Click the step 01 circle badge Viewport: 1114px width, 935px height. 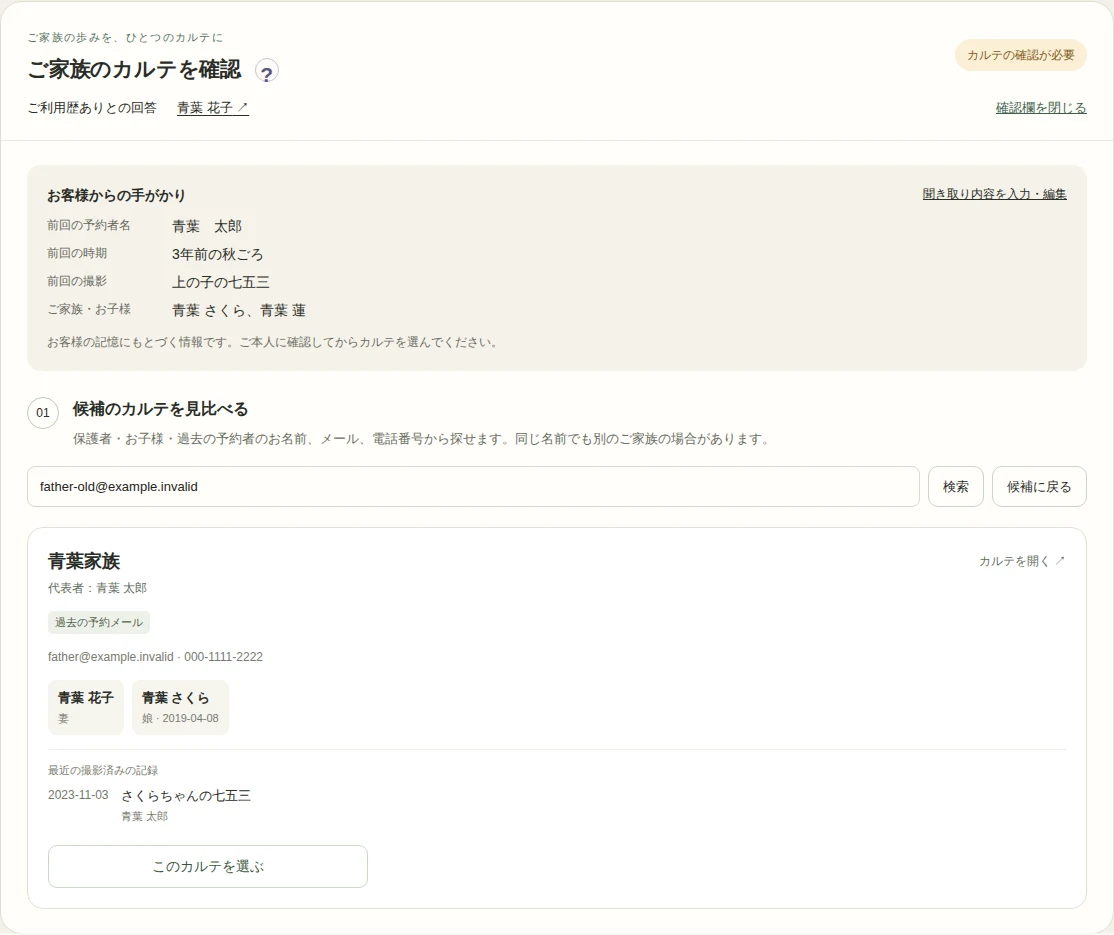pos(43,413)
